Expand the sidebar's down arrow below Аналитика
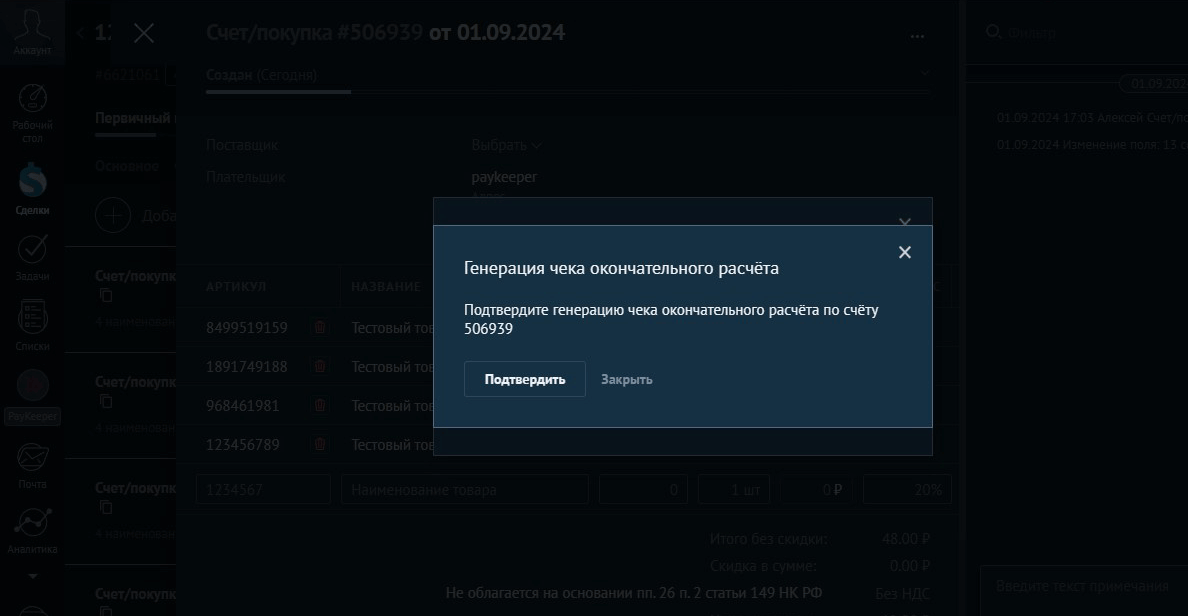The width and height of the screenshot is (1188, 616). coord(32,577)
